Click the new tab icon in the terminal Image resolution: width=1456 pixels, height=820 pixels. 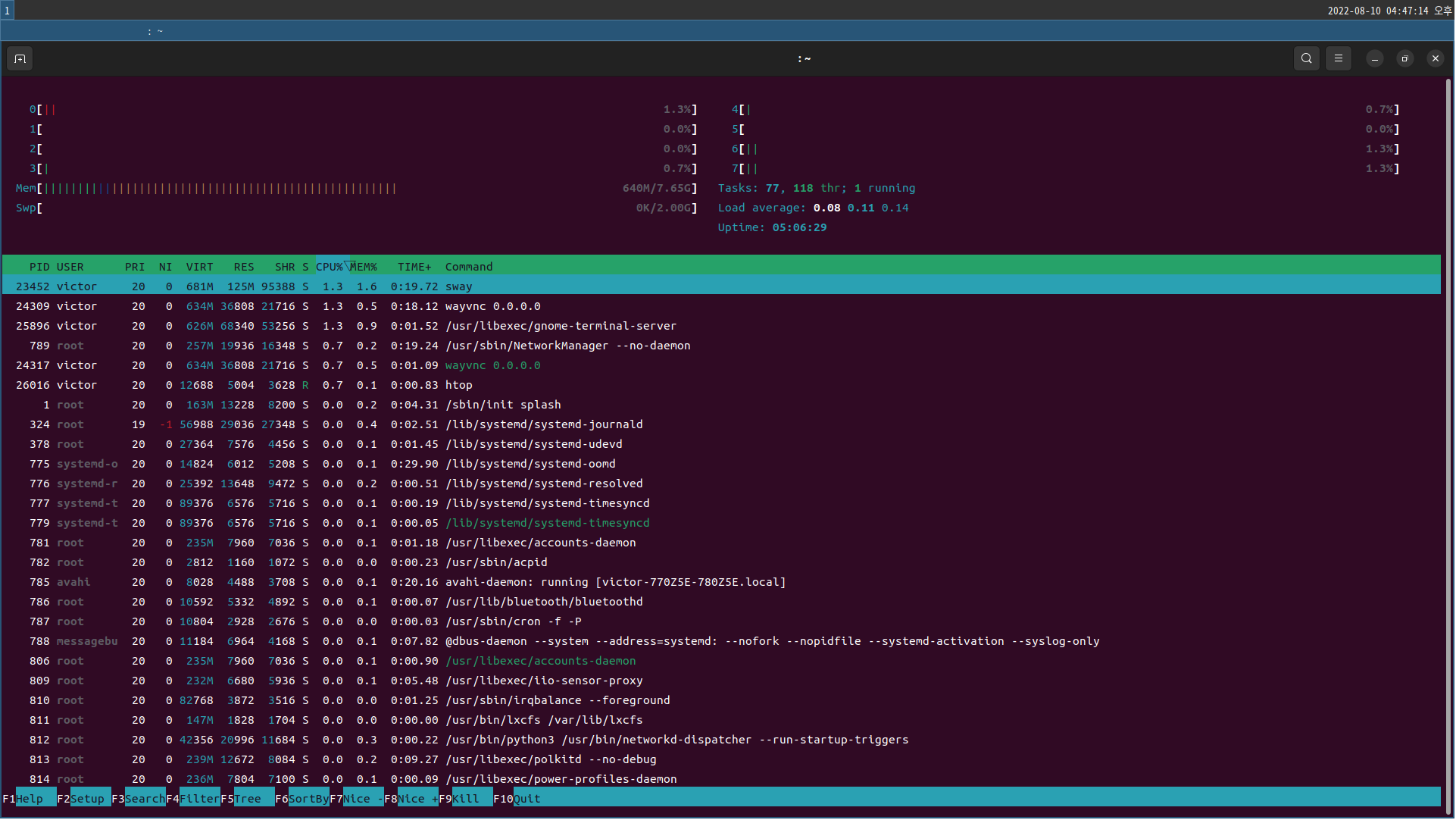pos(20,58)
